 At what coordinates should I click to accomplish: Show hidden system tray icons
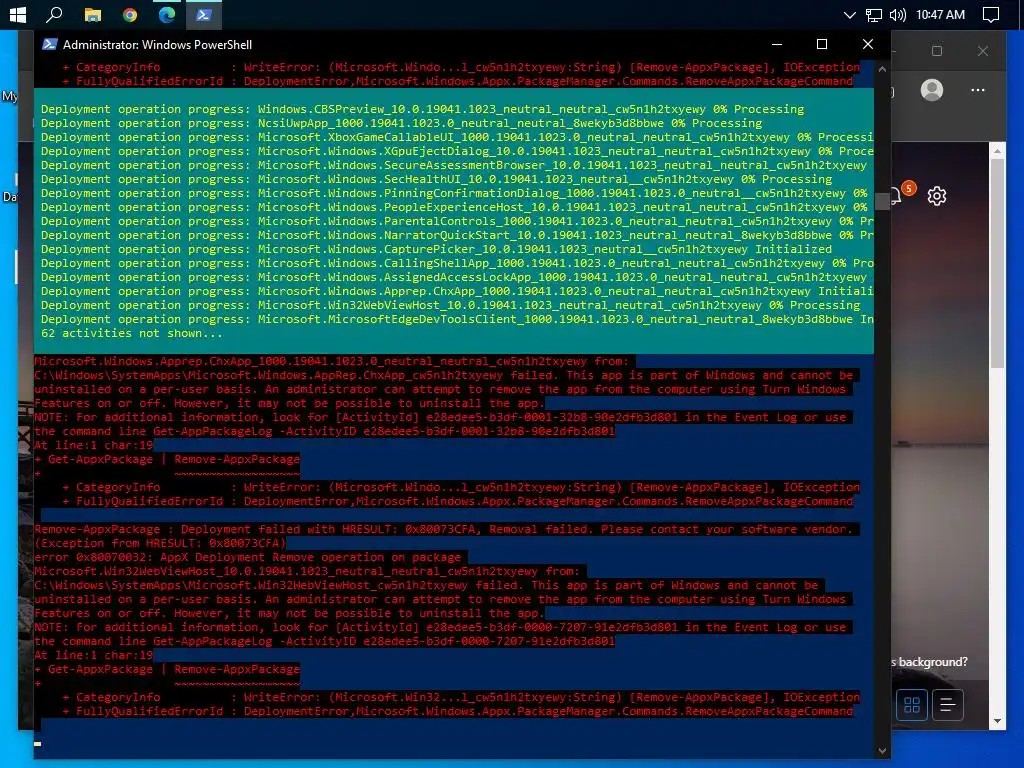point(850,14)
